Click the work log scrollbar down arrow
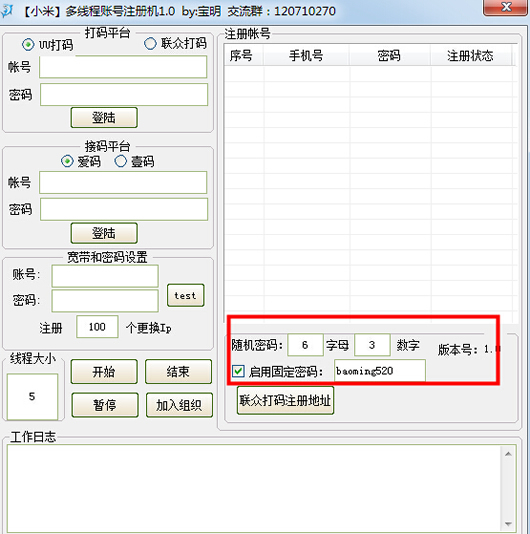Screen dimensions: 530x534 (508, 523)
